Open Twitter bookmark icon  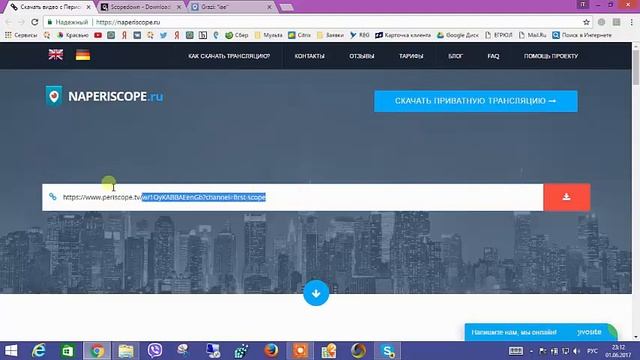pyautogui.click(x=164, y=36)
